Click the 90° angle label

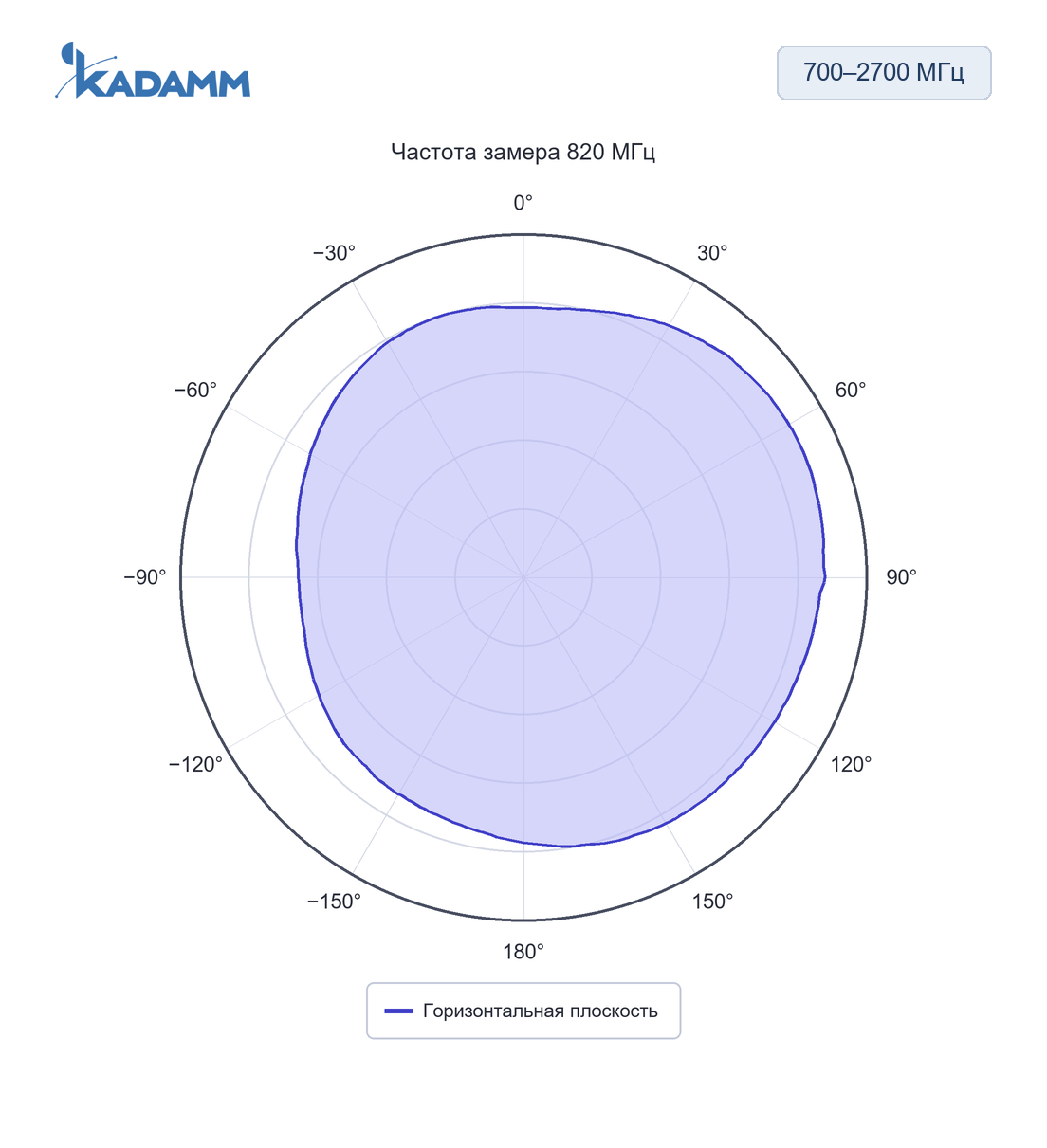tap(901, 577)
